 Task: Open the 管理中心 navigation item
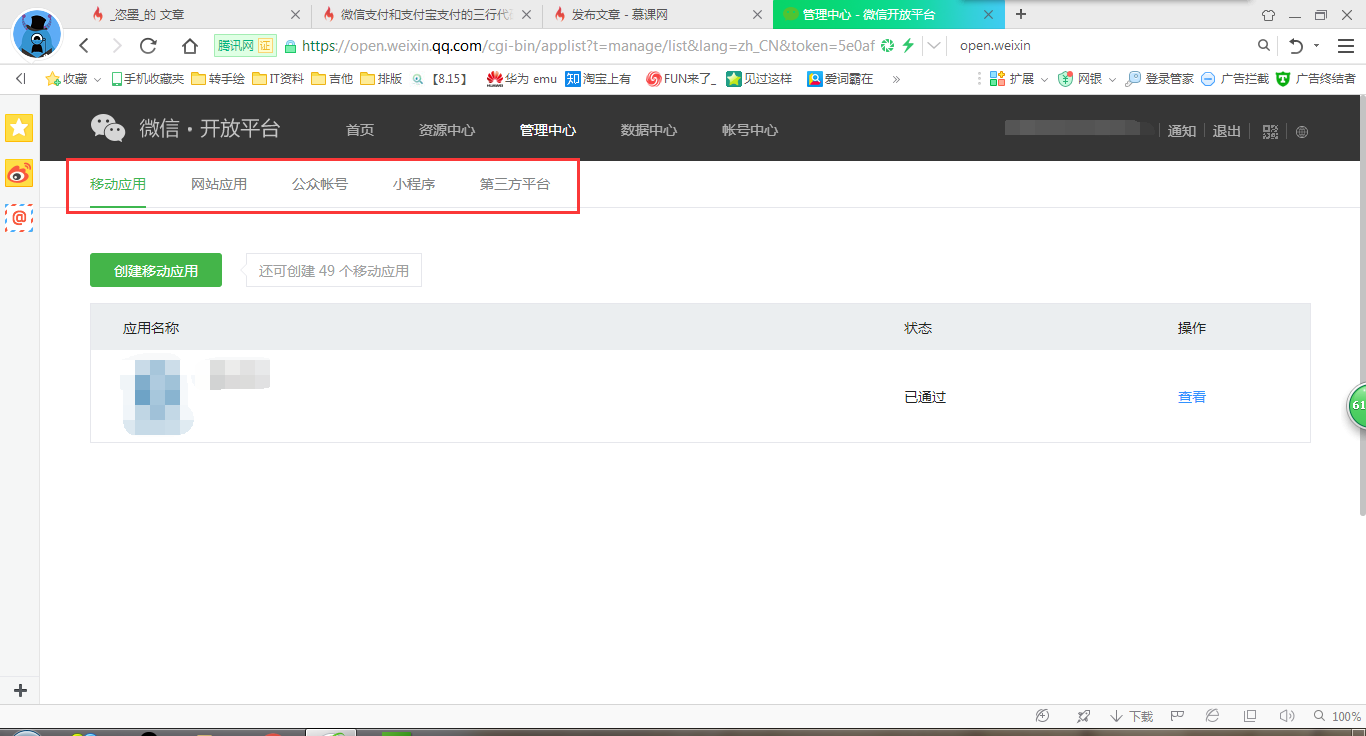(548, 130)
